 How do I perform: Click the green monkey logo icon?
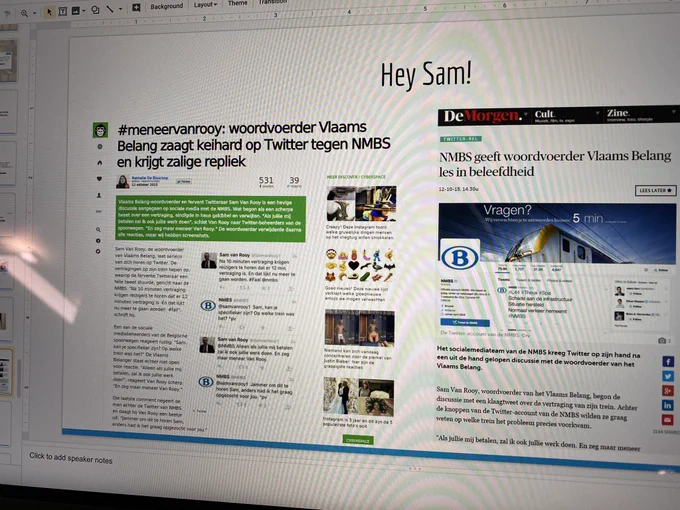[101, 130]
